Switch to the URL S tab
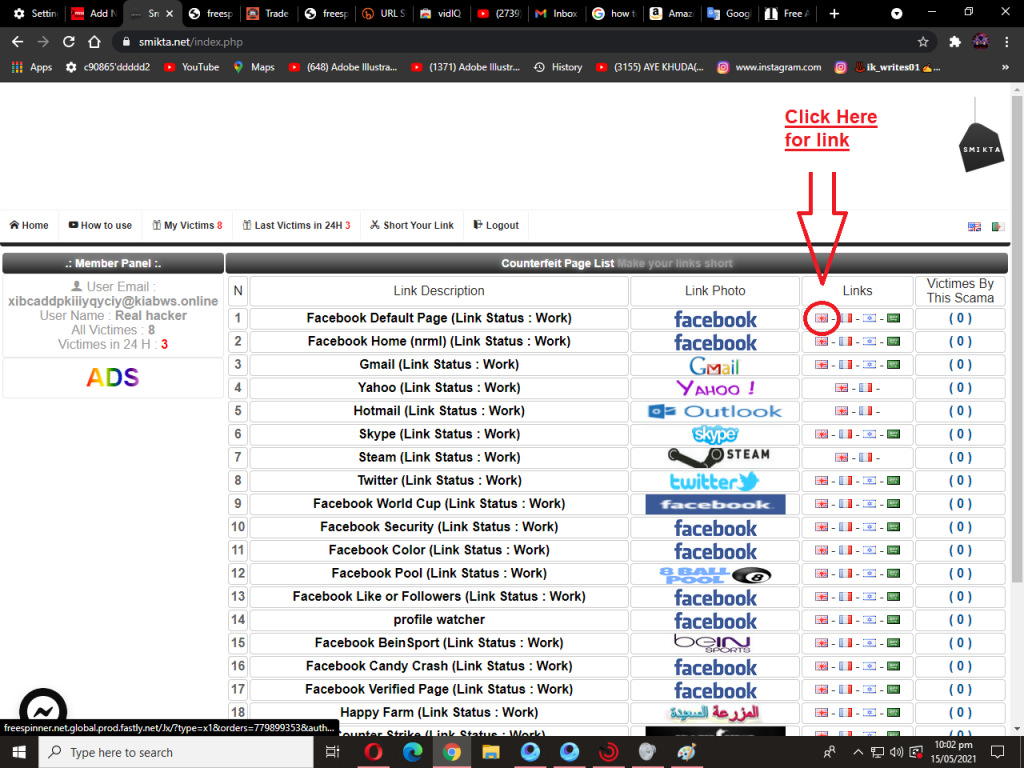The image size is (1024, 768). coord(384,13)
